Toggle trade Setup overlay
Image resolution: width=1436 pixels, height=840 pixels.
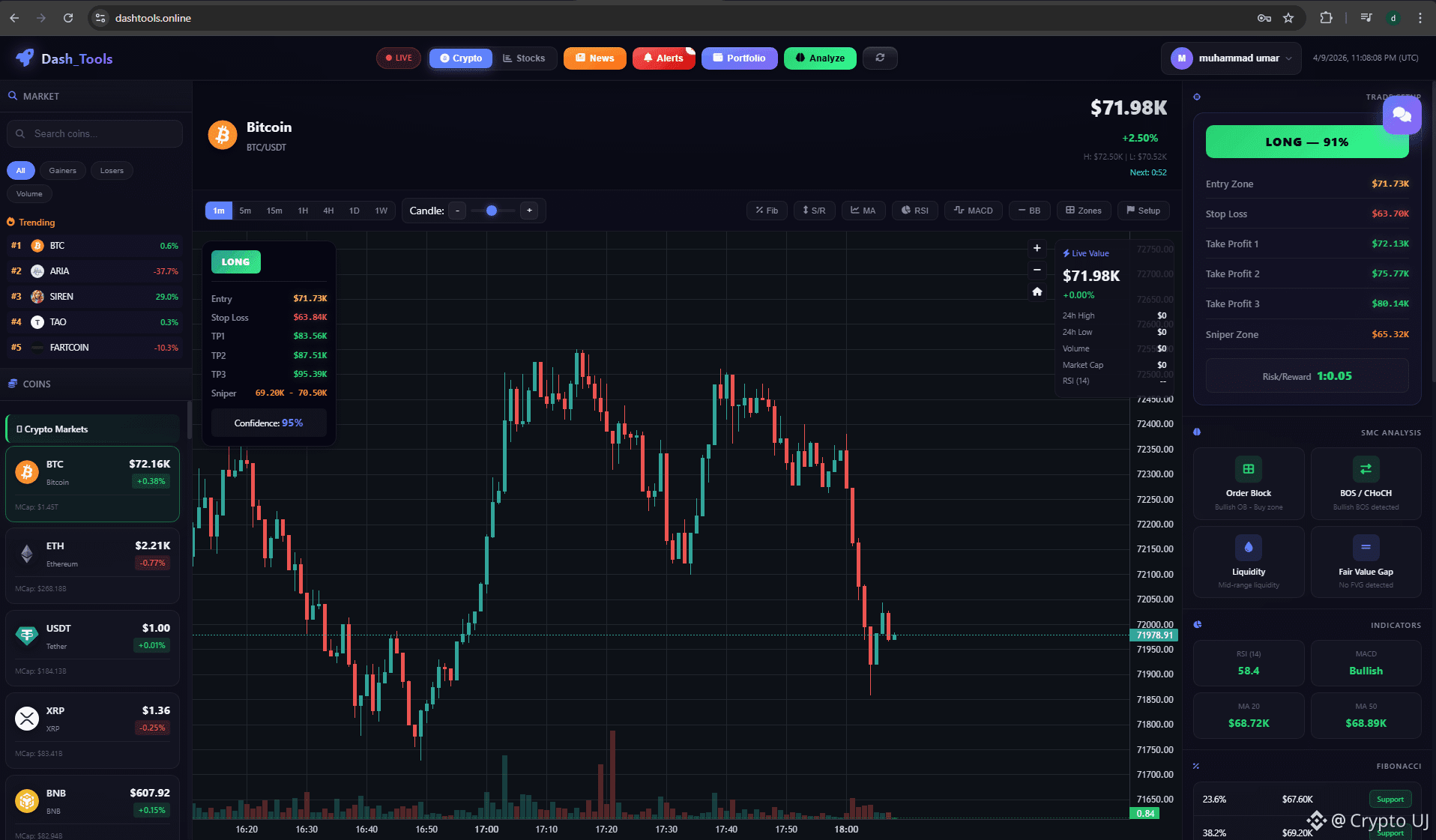point(1144,211)
